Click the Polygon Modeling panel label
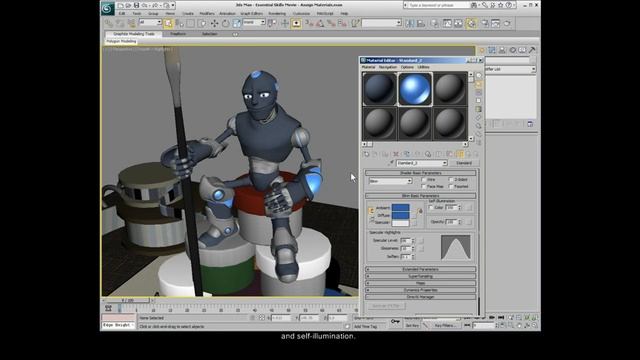Image resolution: width=640 pixels, height=360 pixels. click(121, 42)
